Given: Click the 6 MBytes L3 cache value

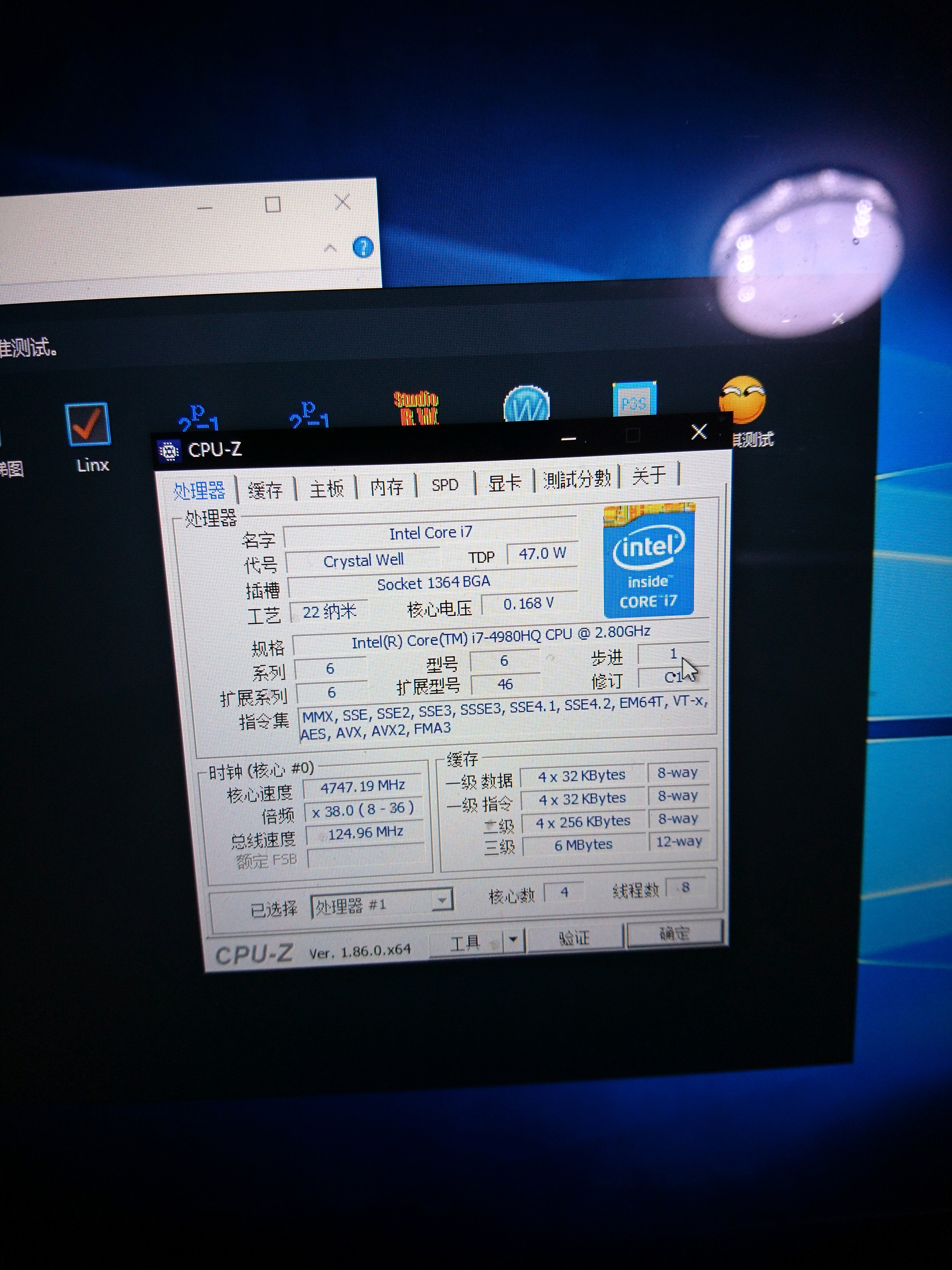Looking at the screenshot, I should (x=584, y=845).
